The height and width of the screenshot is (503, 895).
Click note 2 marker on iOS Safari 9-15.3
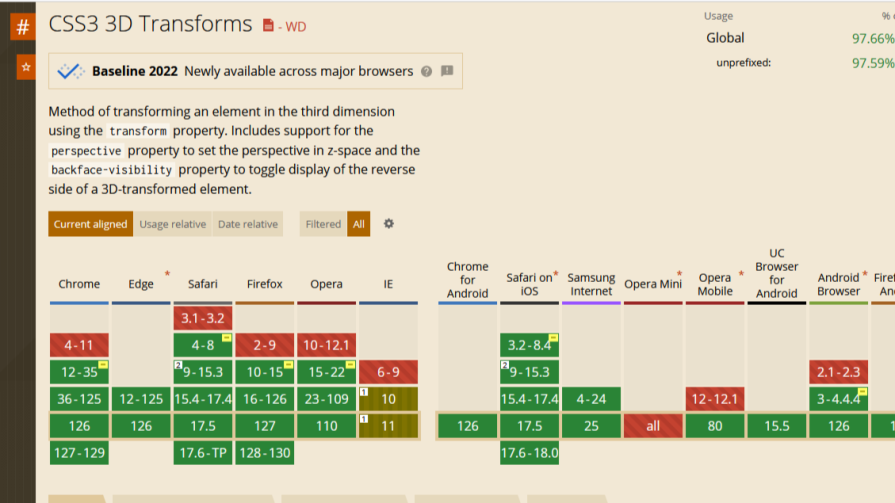[x=505, y=365]
